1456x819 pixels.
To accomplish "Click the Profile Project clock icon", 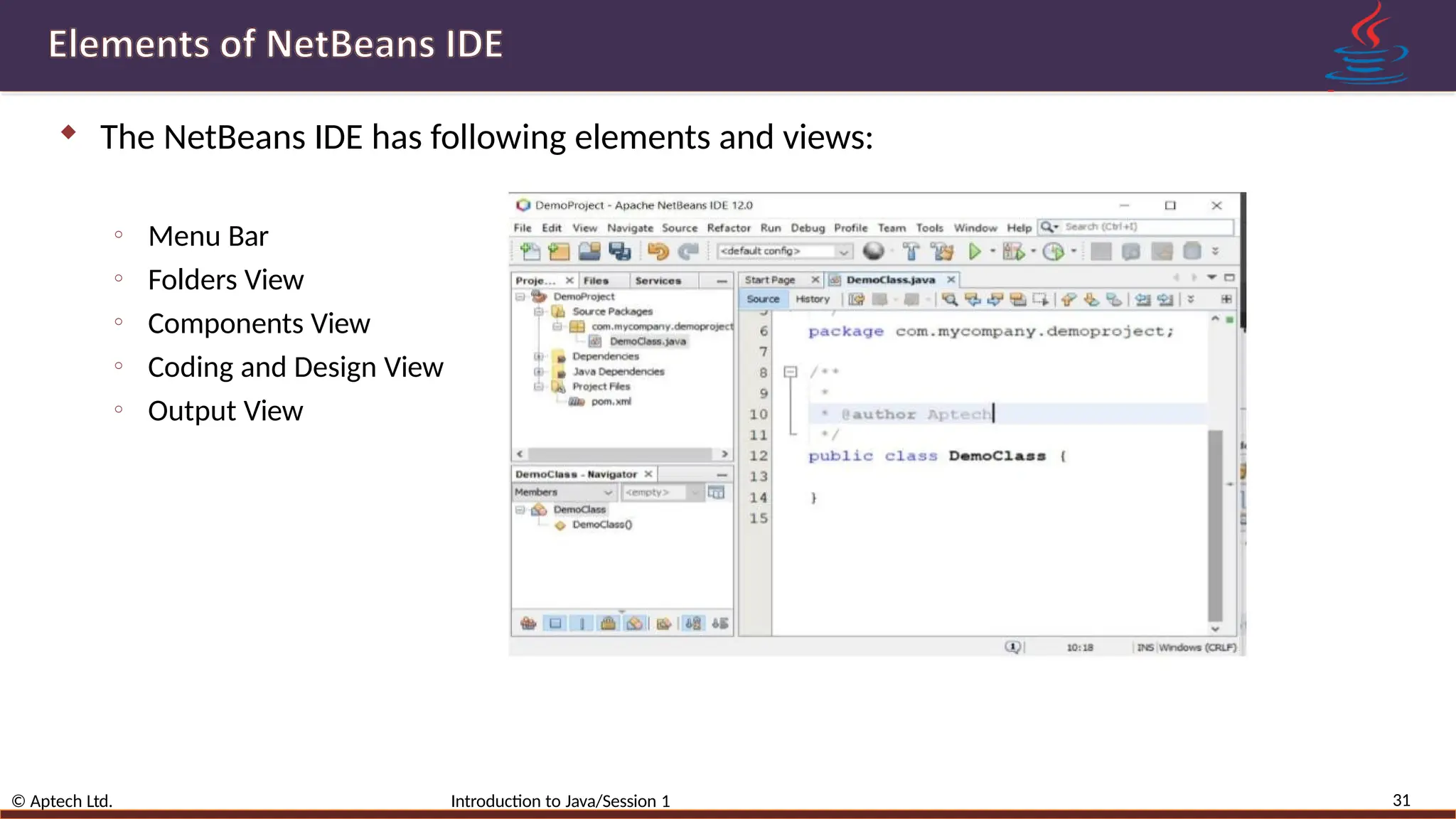I will 1054,251.
